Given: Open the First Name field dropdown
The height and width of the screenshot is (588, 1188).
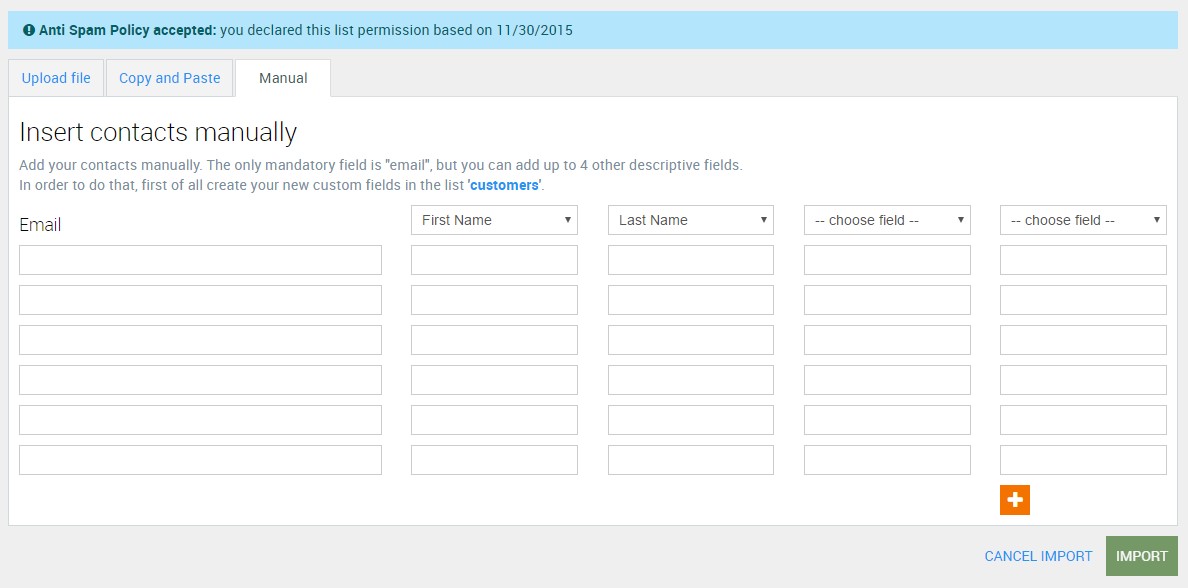Looking at the screenshot, I should click(494, 220).
